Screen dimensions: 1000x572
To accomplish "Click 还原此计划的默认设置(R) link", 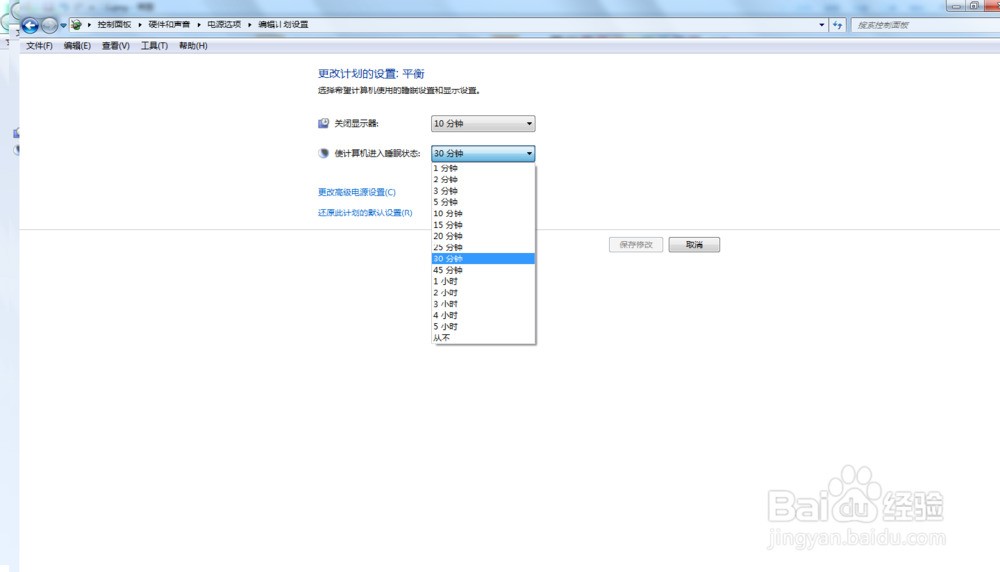I will point(365,212).
